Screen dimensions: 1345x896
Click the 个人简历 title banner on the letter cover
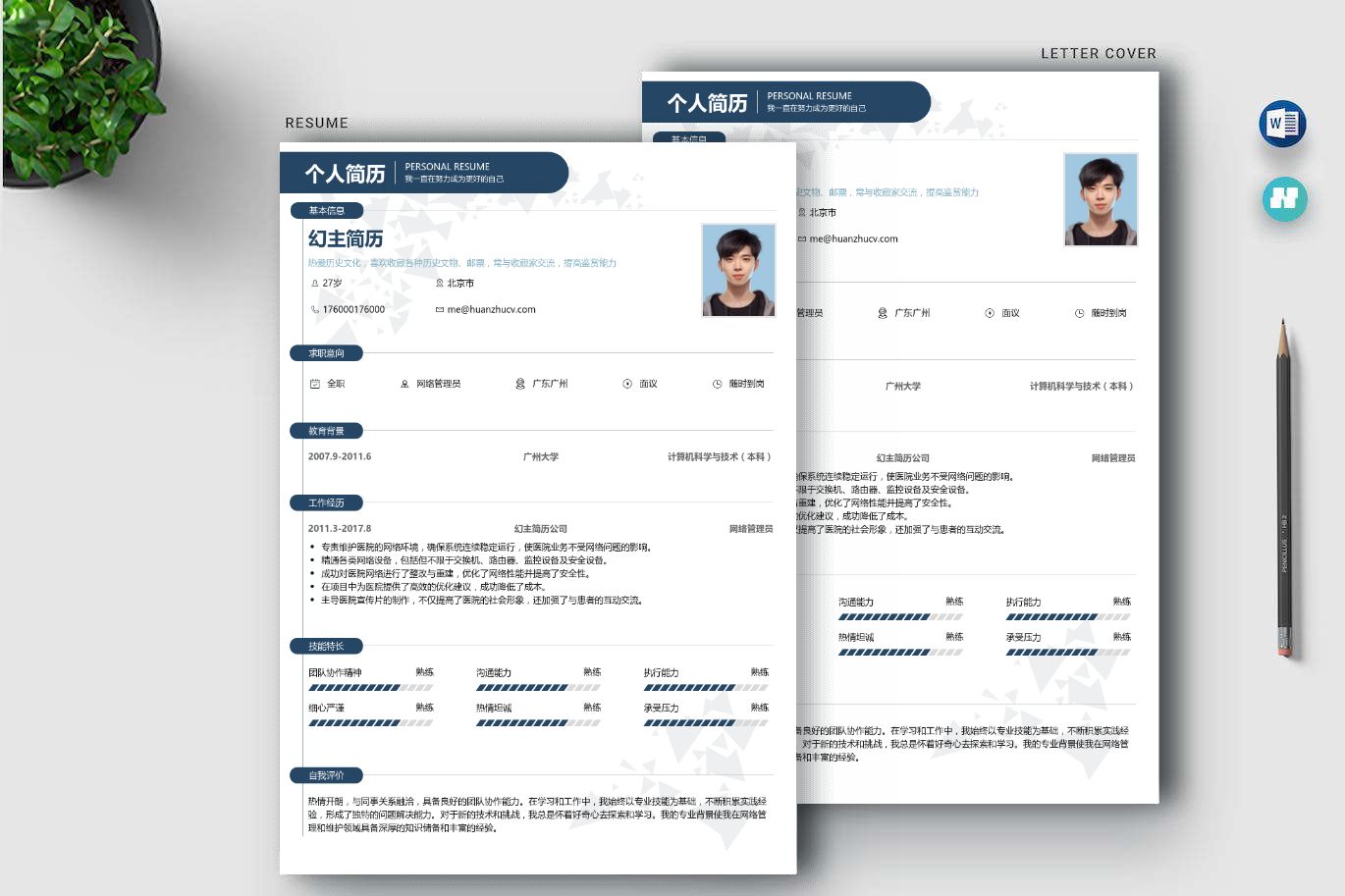click(x=785, y=103)
